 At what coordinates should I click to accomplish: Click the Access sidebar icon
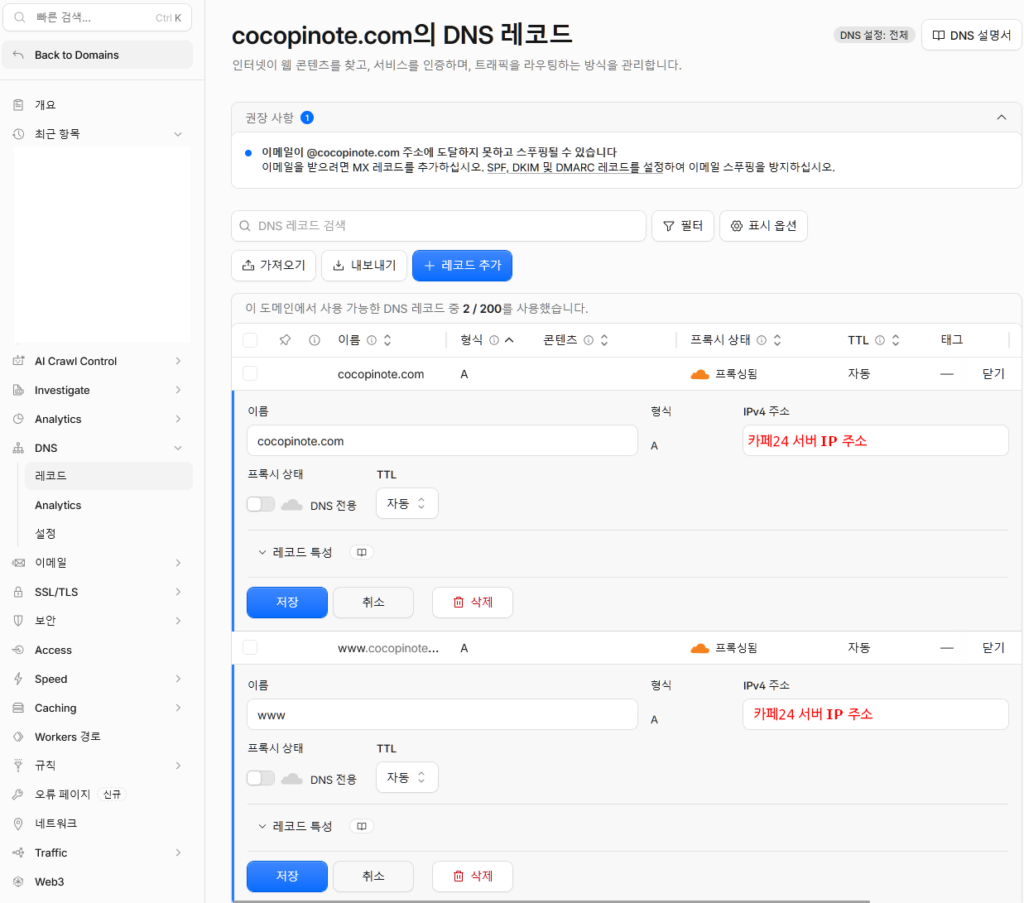coord(18,650)
